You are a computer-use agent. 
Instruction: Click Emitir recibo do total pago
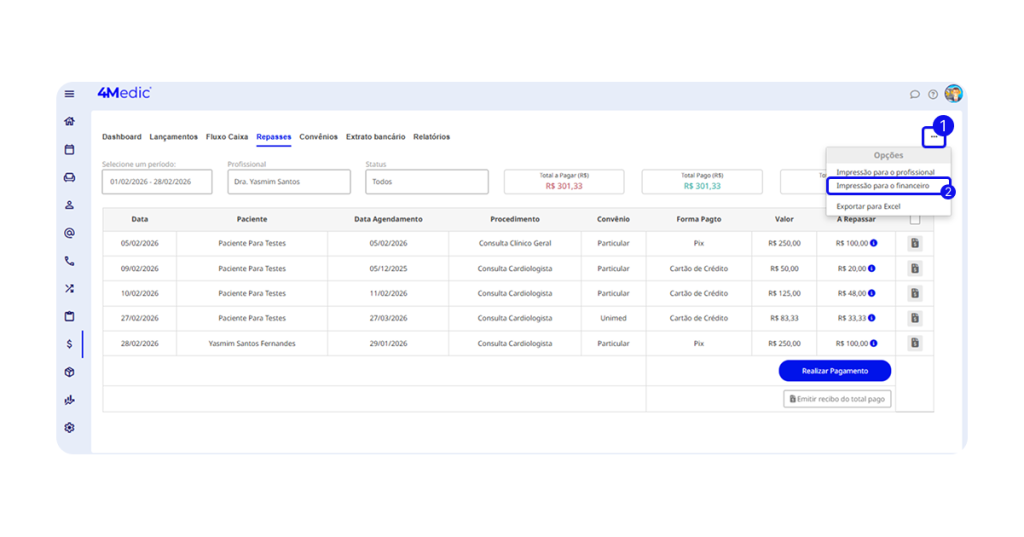(x=837, y=399)
